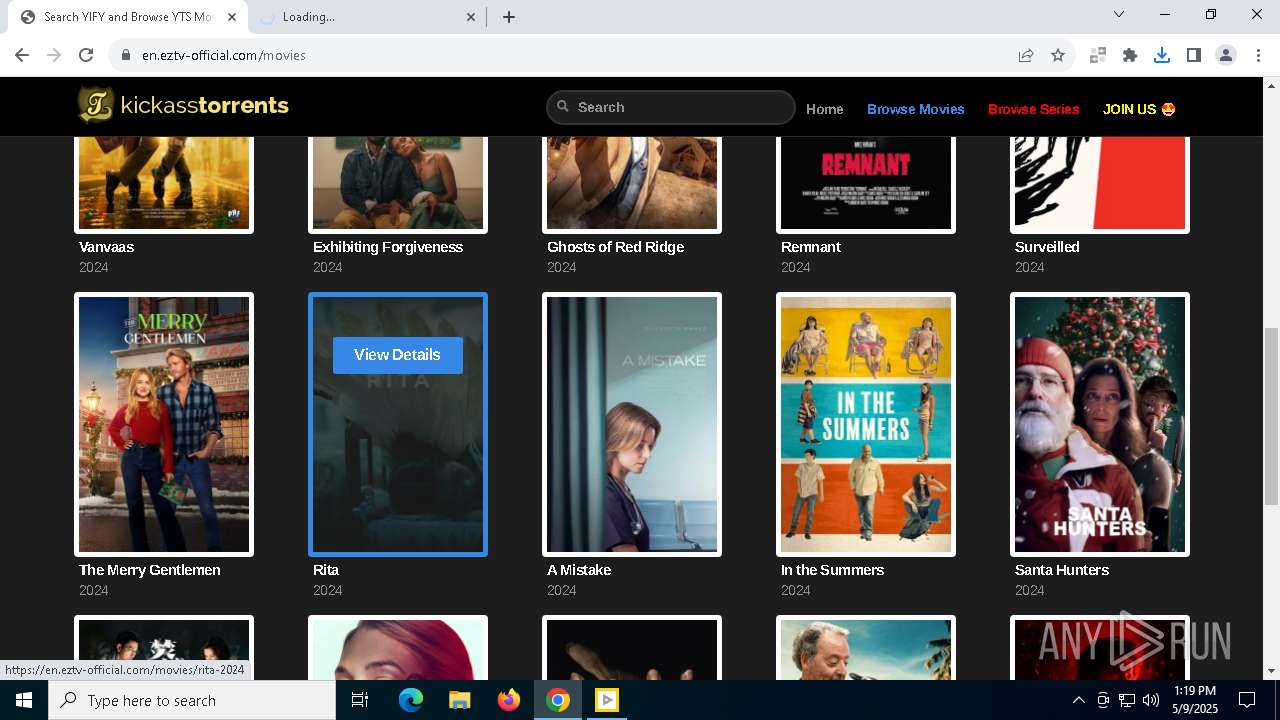Close the Search YIFY tab
The width and height of the screenshot is (1280, 720).
(232, 17)
